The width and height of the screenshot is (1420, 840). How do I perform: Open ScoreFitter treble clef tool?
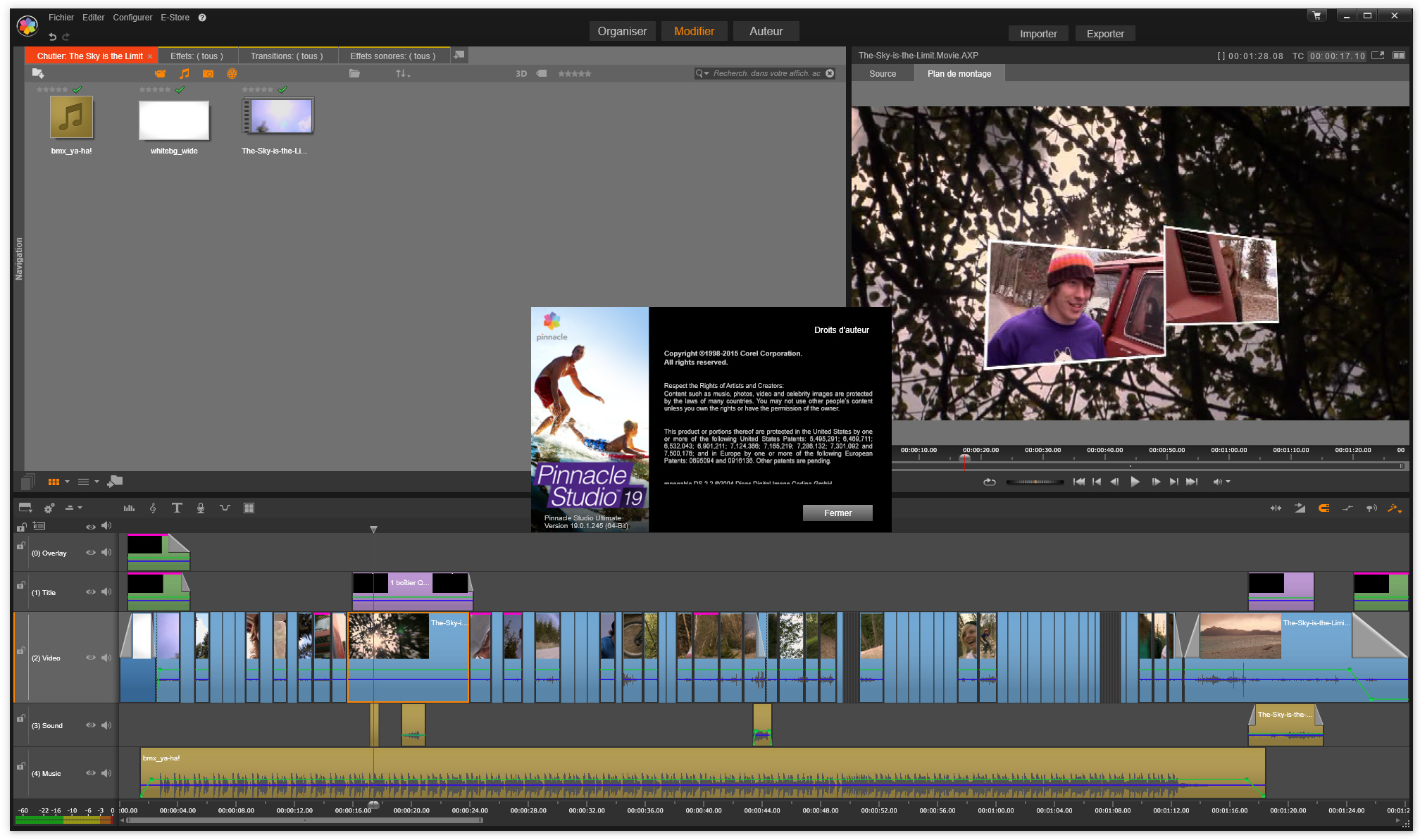click(153, 508)
